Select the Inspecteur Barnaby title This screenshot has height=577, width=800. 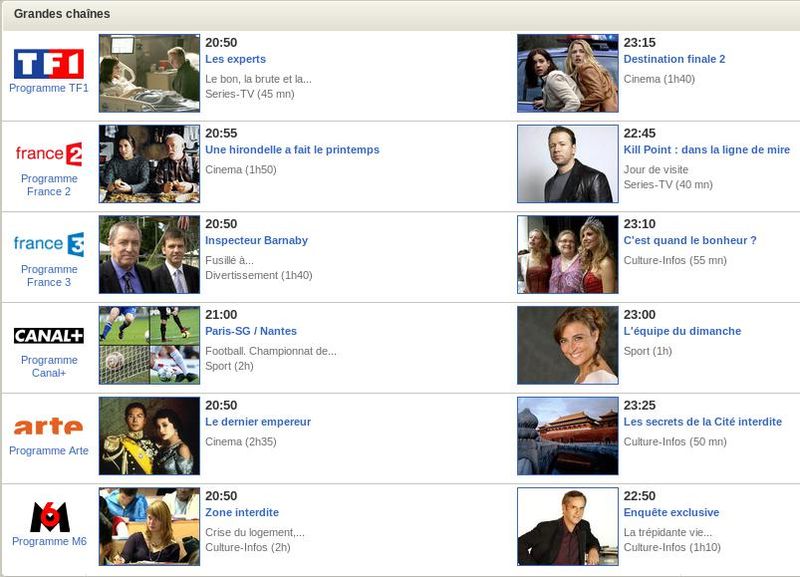256,240
